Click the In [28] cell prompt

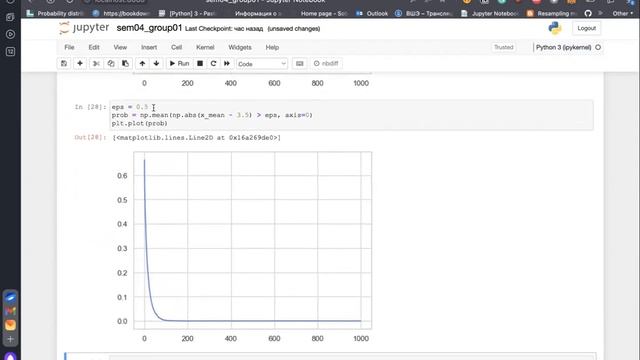pyautogui.click(x=90, y=107)
